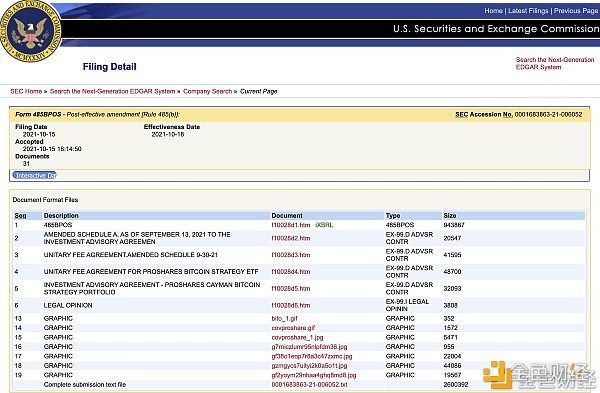Open bito_1.gif graphic file
Viewport: 600px width, 393px height.
tap(284, 318)
